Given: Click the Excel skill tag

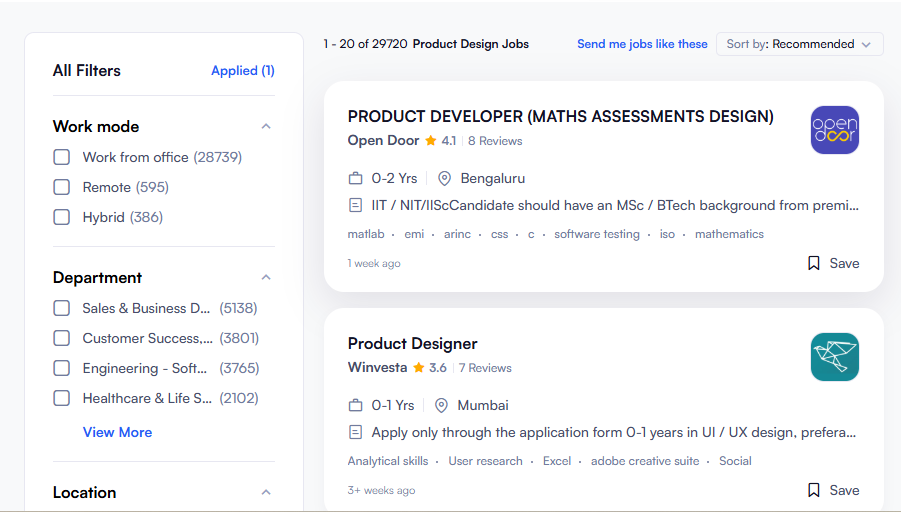Looking at the screenshot, I should pyautogui.click(x=557, y=461).
